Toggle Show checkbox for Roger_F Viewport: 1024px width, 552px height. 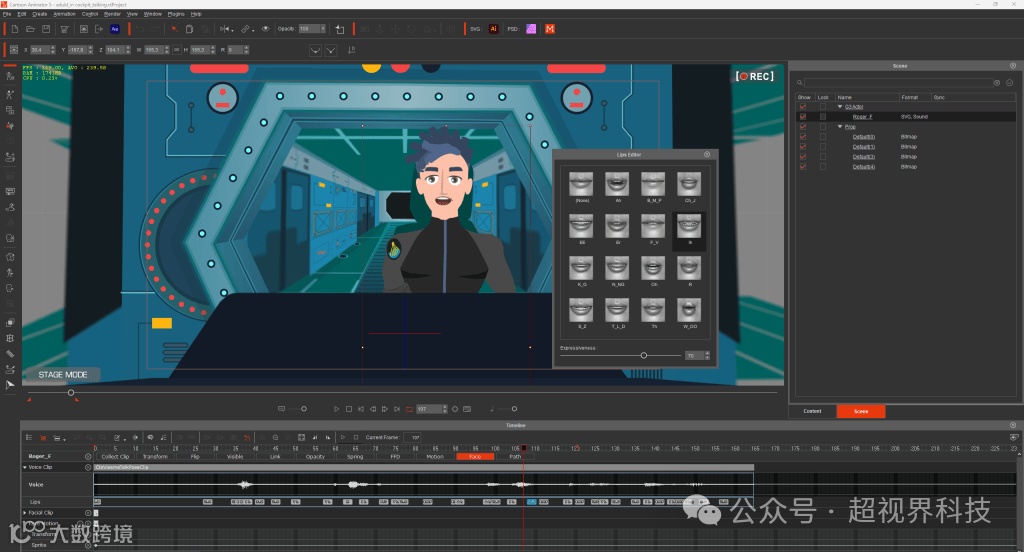tap(803, 116)
